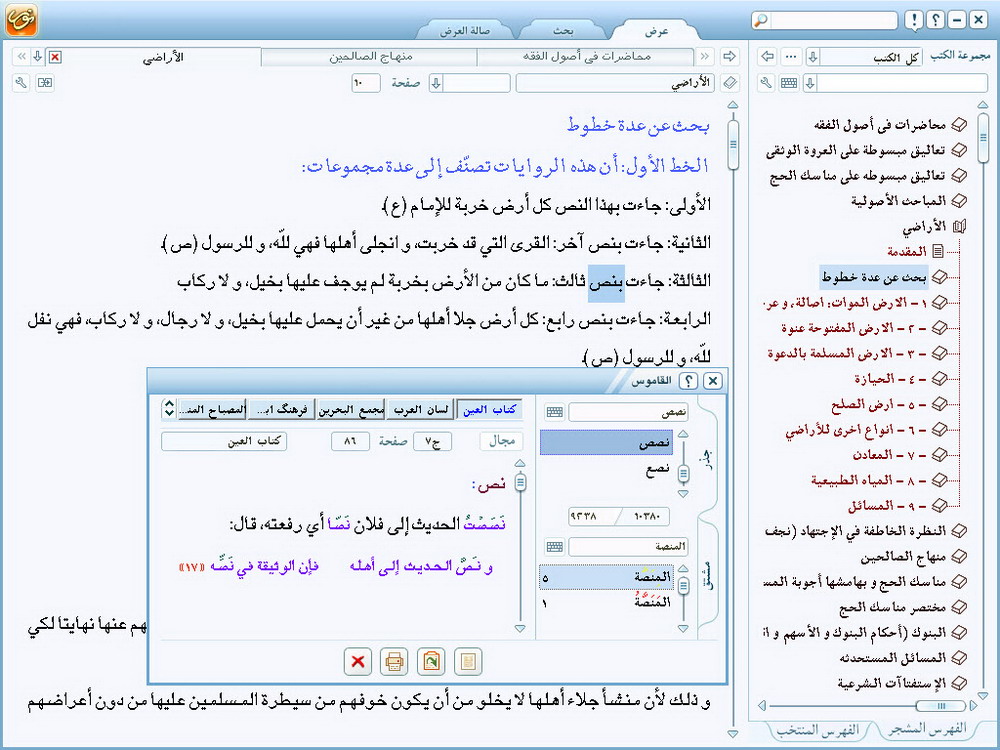Expand ٩ - المسائل chapter node

939,506
